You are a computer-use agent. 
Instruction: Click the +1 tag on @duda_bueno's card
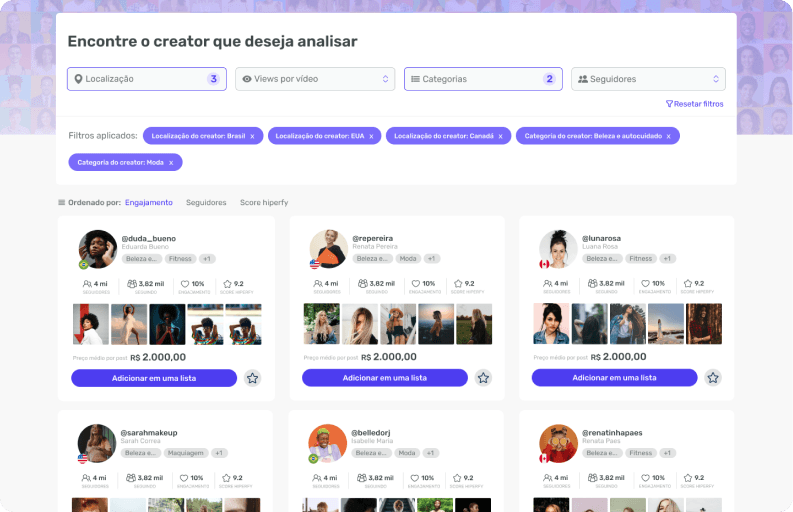pos(207,259)
